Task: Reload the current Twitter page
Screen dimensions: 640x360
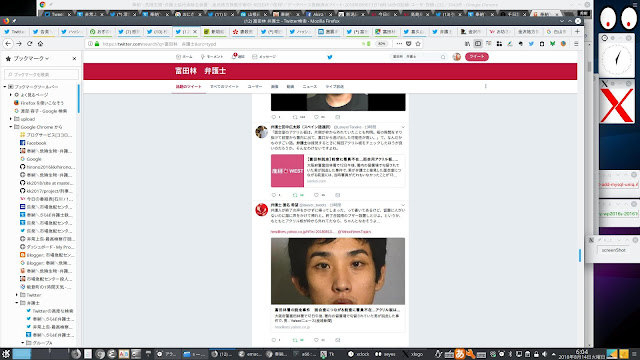Action: pyautogui.click(x=29, y=44)
